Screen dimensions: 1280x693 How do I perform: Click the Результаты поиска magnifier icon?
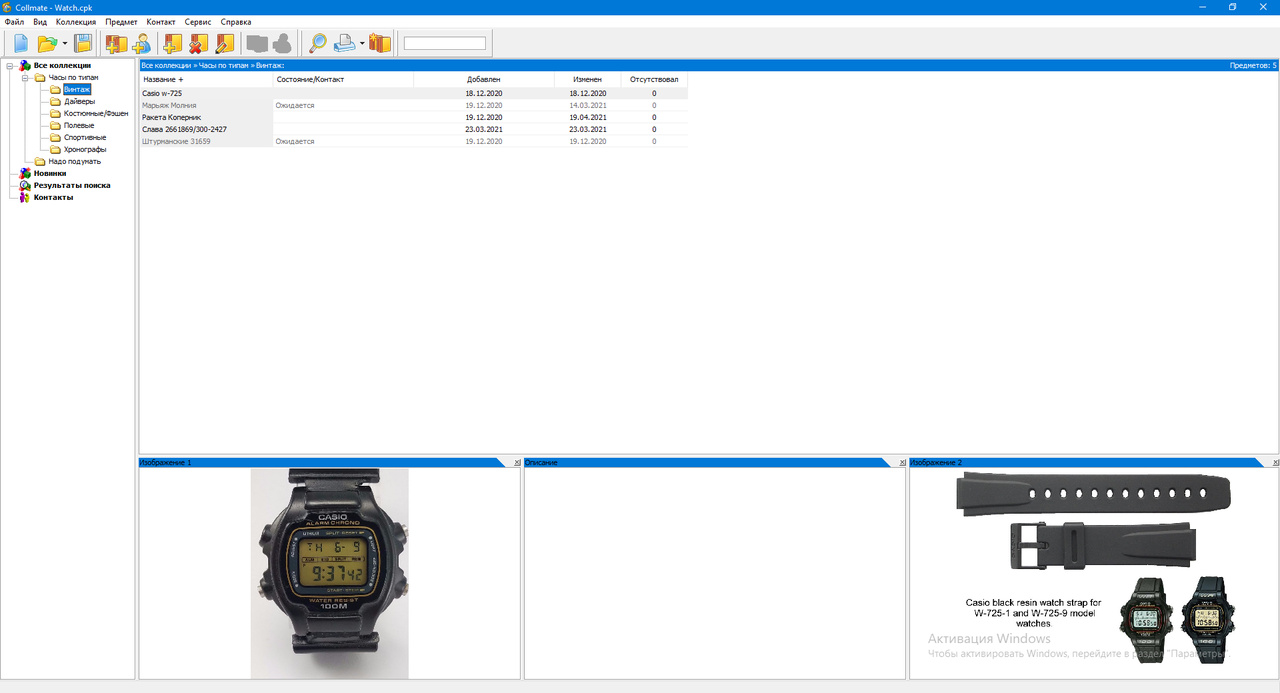[x=25, y=186]
